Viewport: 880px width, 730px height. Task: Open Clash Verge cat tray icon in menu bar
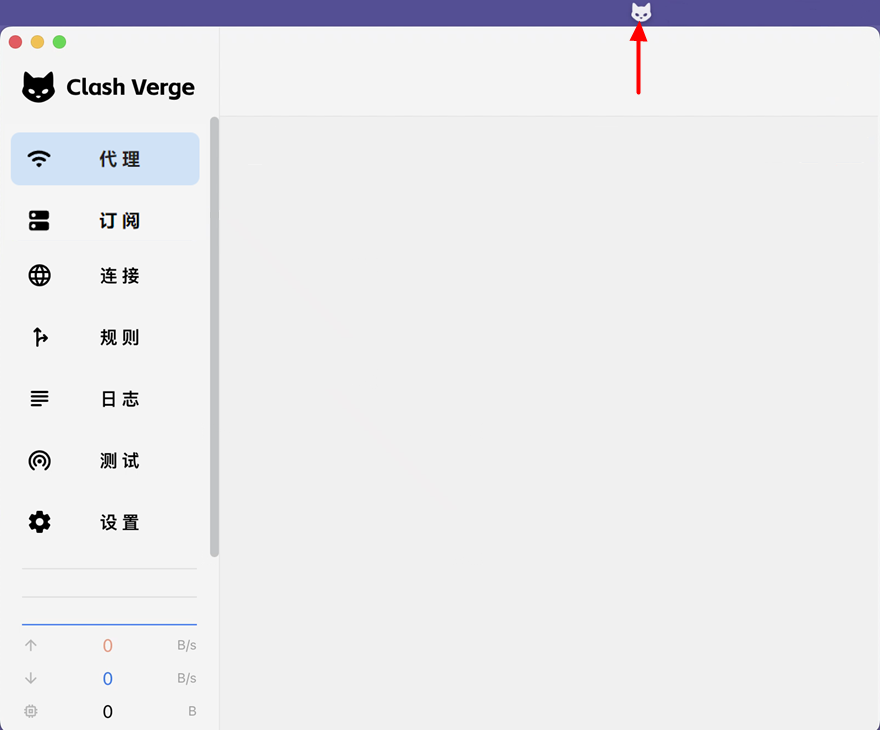click(641, 12)
